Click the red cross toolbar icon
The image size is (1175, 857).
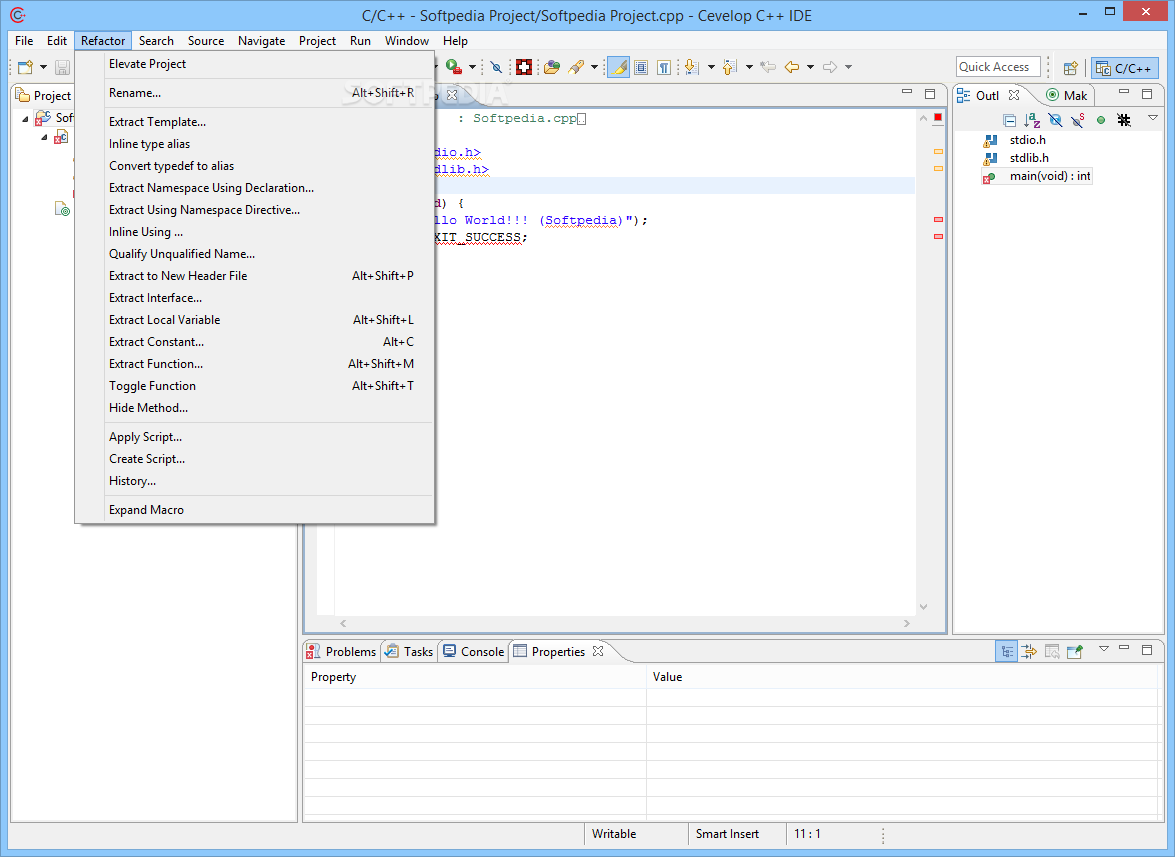point(524,67)
